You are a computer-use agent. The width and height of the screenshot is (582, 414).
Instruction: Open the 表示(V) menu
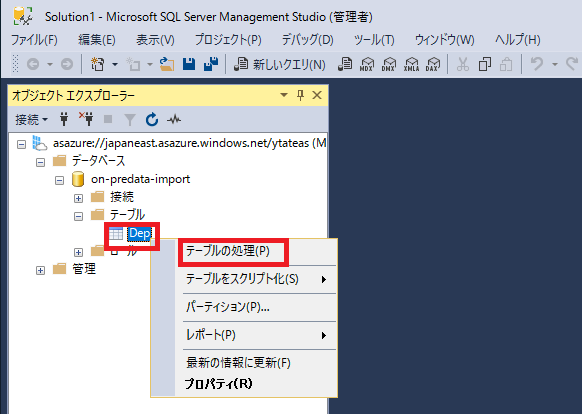[155, 40]
